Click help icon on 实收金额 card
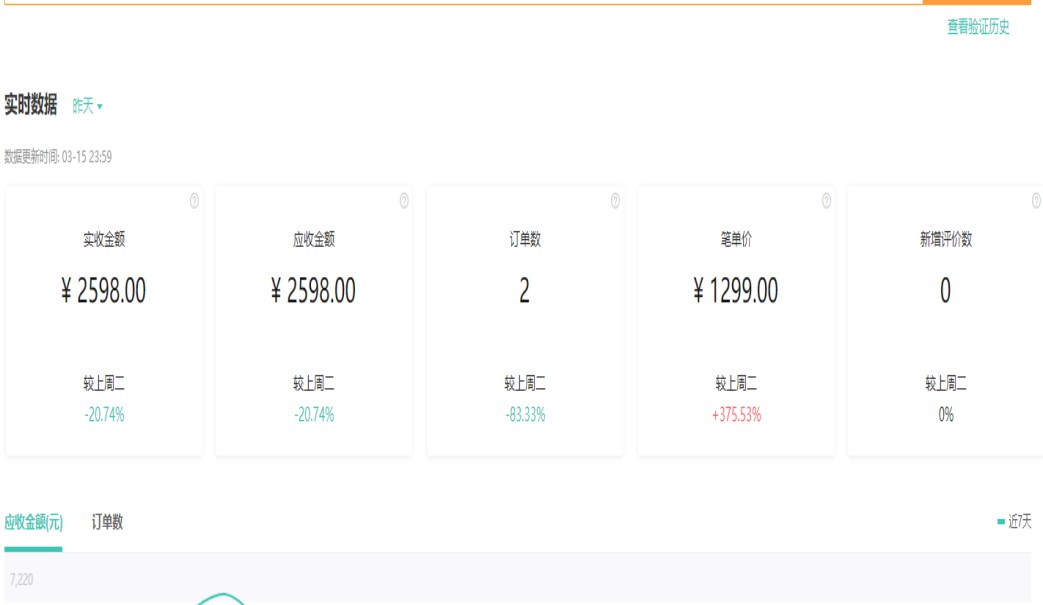1043x605 pixels. 194,201
